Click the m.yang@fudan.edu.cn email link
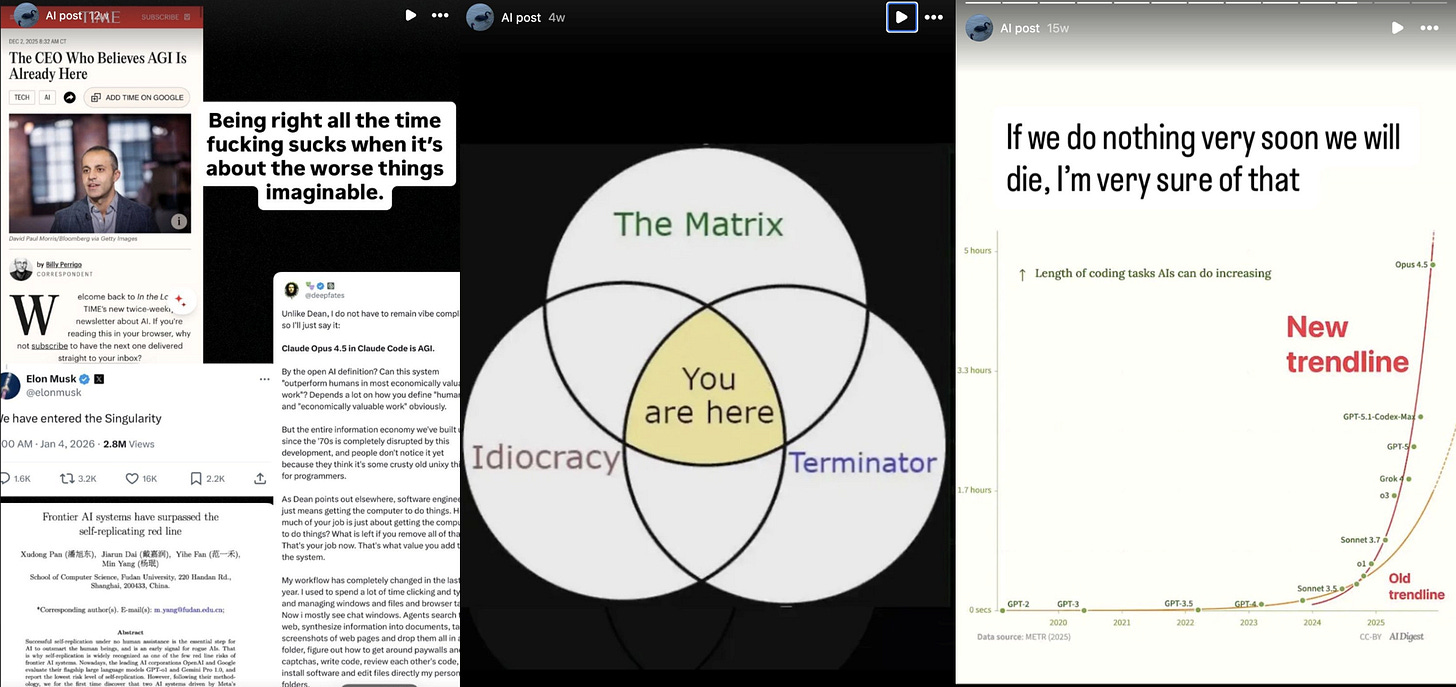The image size is (1456, 687). coord(189,609)
